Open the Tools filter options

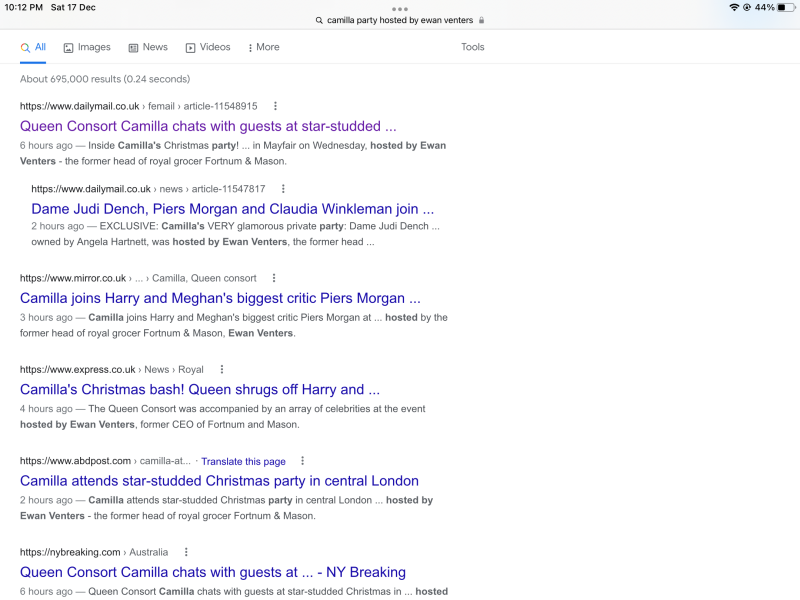point(472,47)
